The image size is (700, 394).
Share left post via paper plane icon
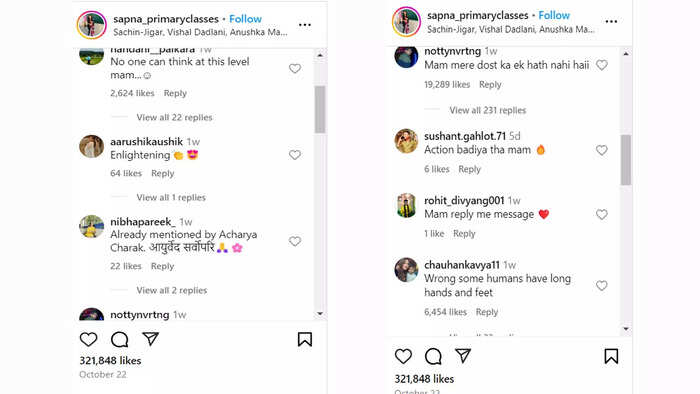pos(150,339)
